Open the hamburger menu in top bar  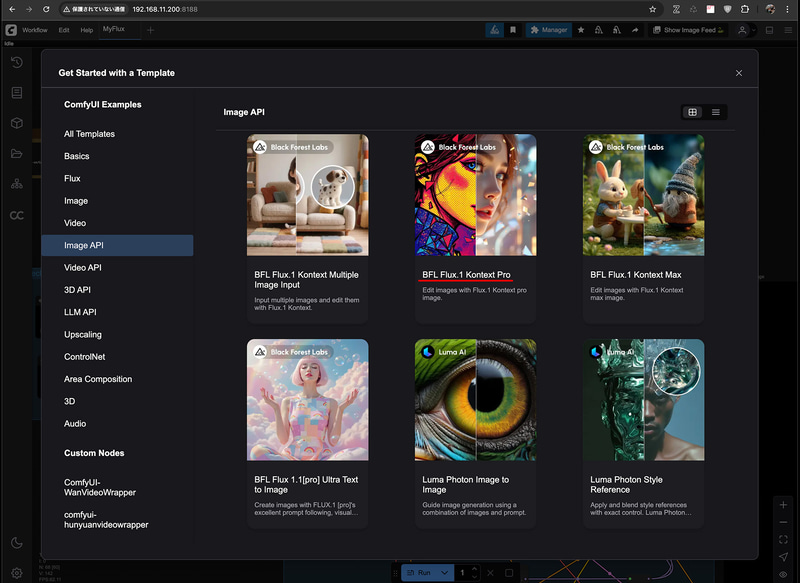788,30
